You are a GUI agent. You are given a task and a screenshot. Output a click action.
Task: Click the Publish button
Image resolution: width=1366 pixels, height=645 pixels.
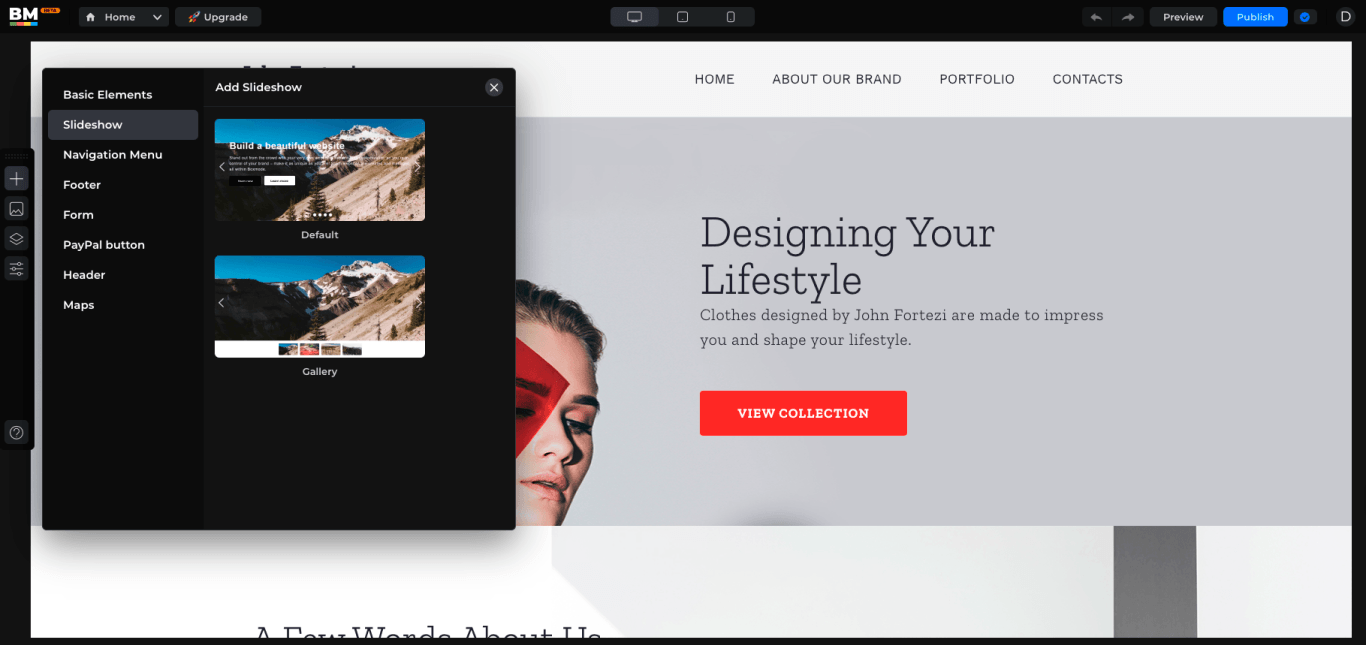click(x=1254, y=16)
